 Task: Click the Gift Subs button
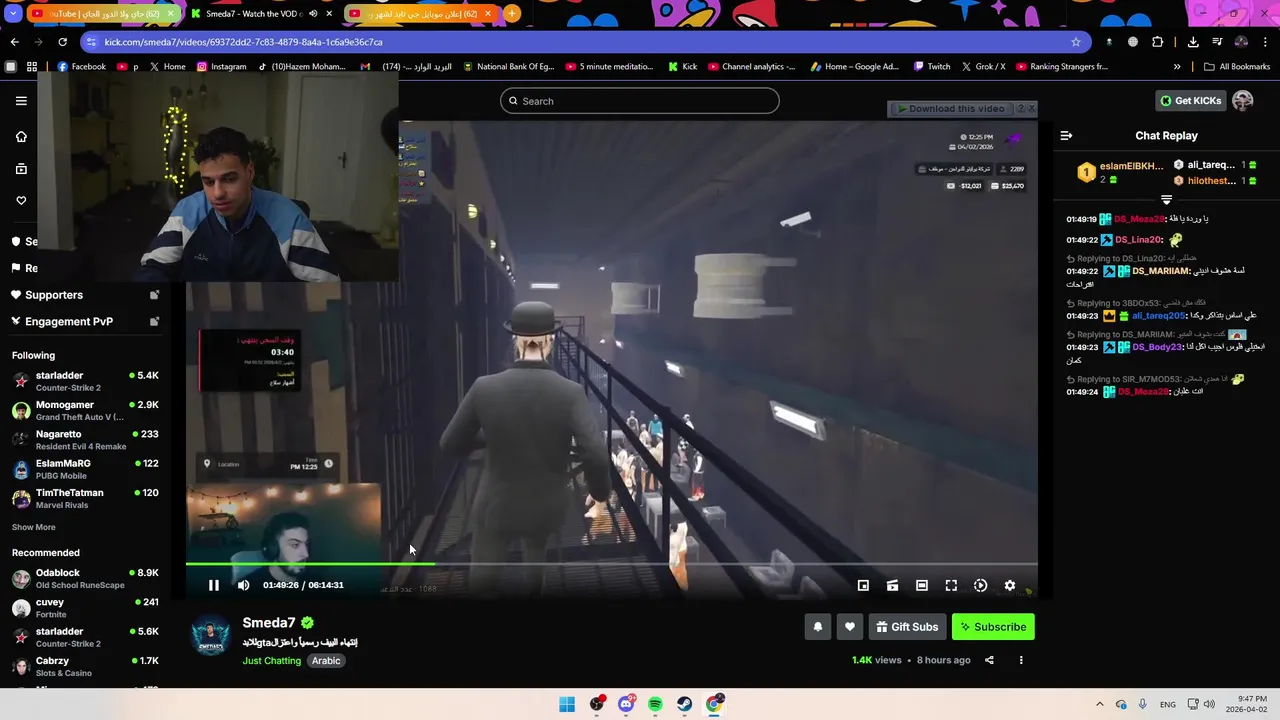(x=907, y=627)
